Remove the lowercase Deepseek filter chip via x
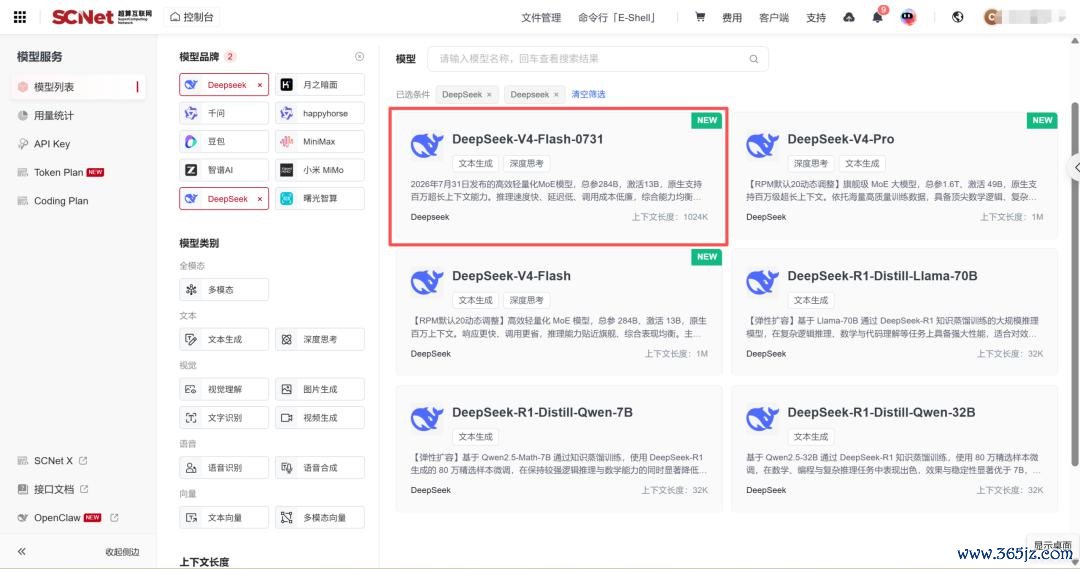Image resolution: width=1080 pixels, height=569 pixels. [556, 95]
